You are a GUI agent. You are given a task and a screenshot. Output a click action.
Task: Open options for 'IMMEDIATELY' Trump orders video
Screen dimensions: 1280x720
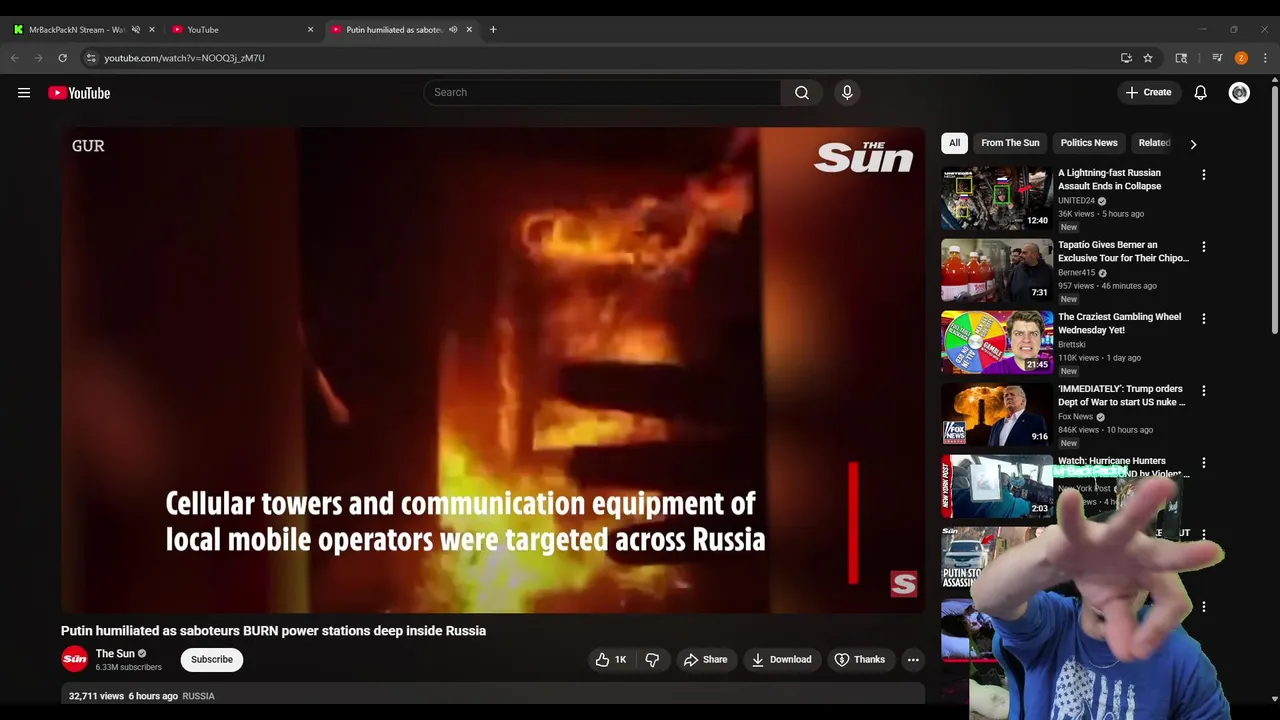pos(1204,390)
